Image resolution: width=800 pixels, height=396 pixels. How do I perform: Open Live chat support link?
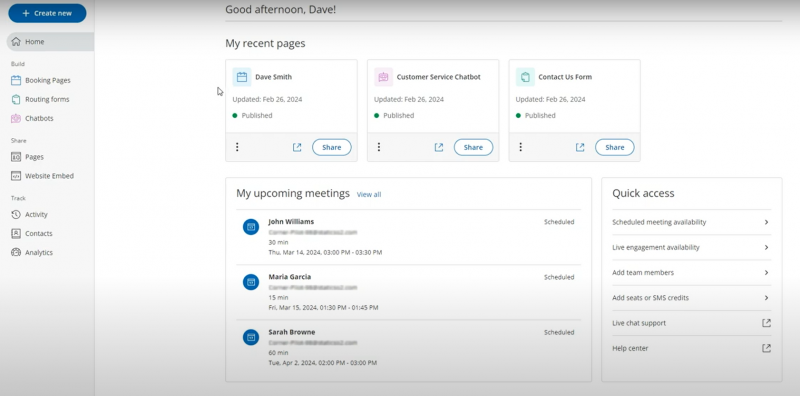(x=639, y=323)
